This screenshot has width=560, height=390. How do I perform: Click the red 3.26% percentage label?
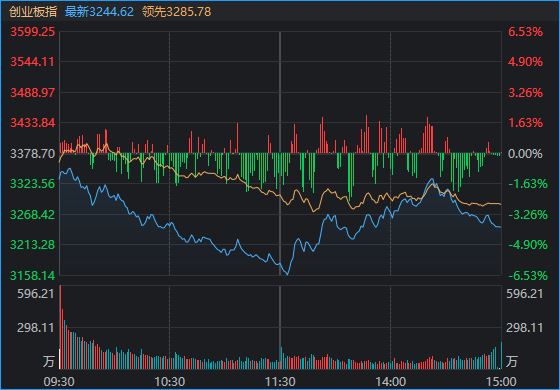(x=525, y=92)
